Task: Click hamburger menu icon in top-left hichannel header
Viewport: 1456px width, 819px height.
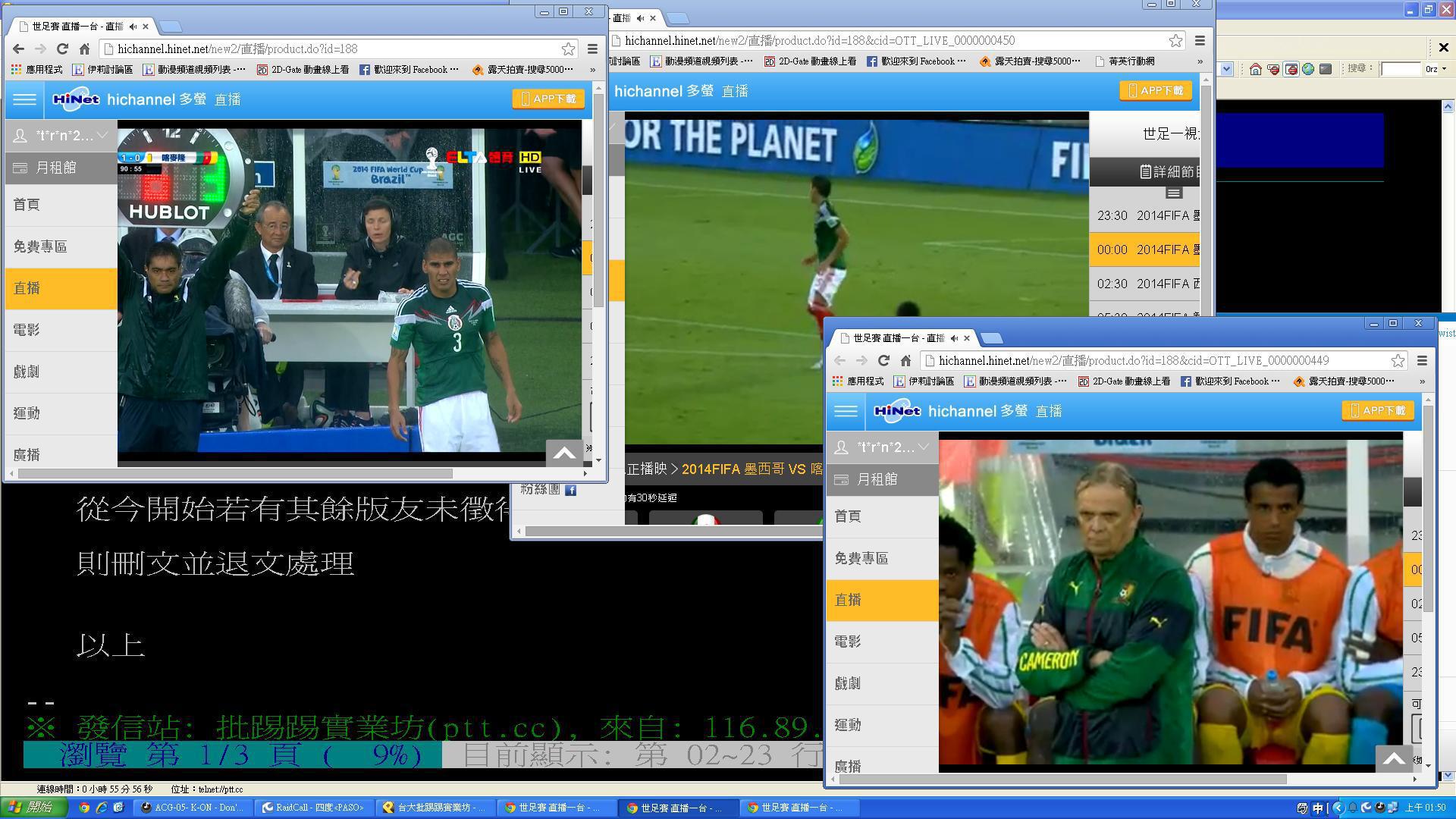Action: (24, 99)
